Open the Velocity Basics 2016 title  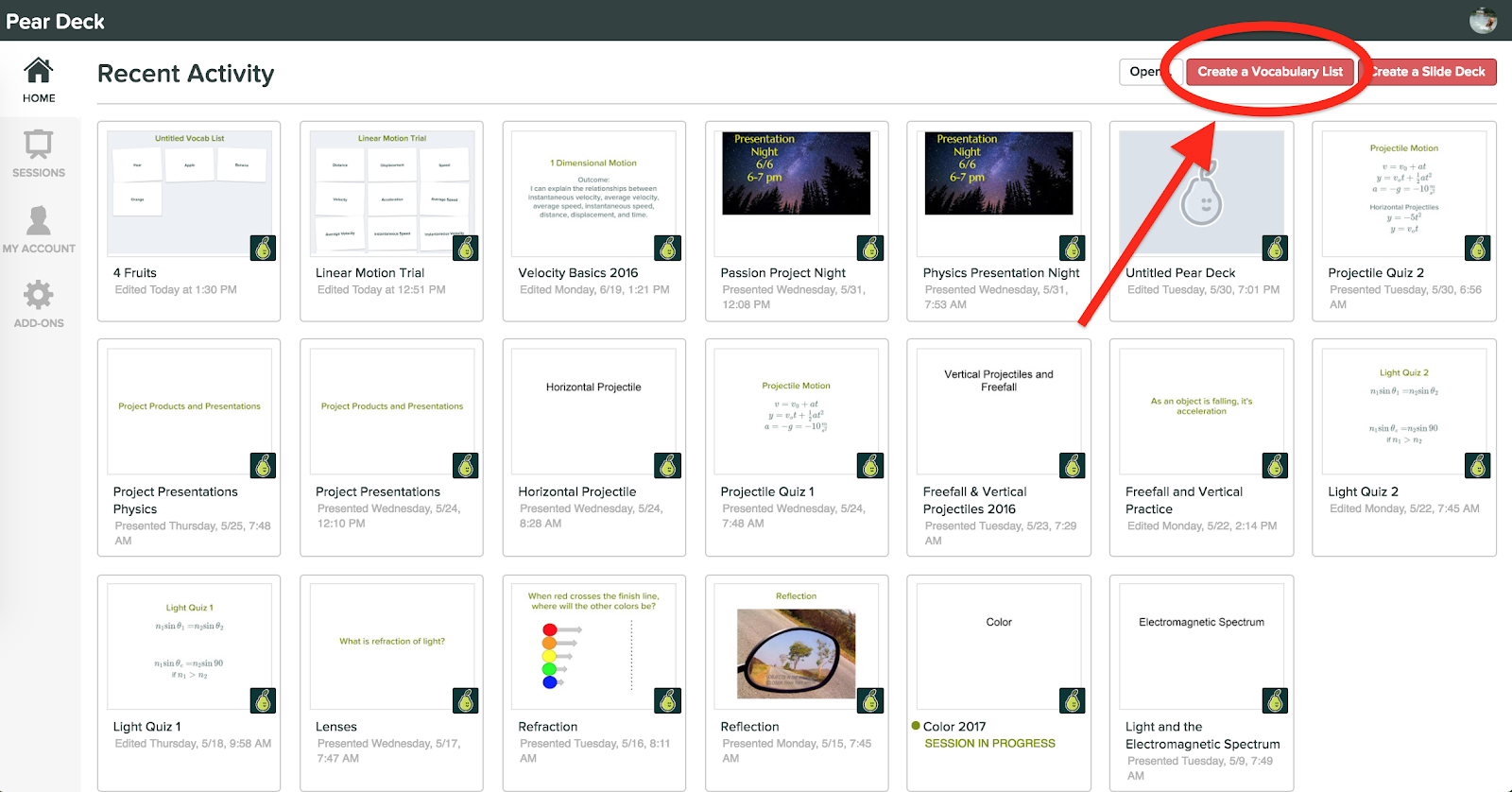pyautogui.click(x=578, y=273)
